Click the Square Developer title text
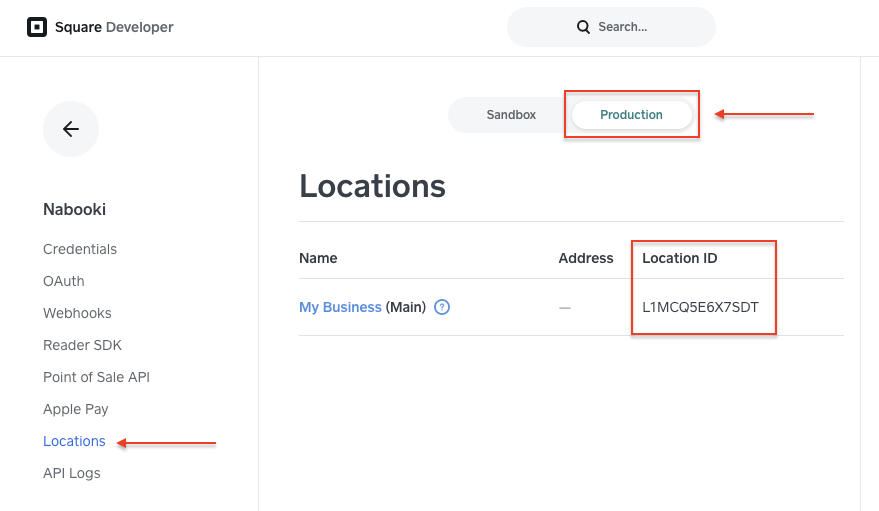The height and width of the screenshot is (511, 879). (114, 27)
